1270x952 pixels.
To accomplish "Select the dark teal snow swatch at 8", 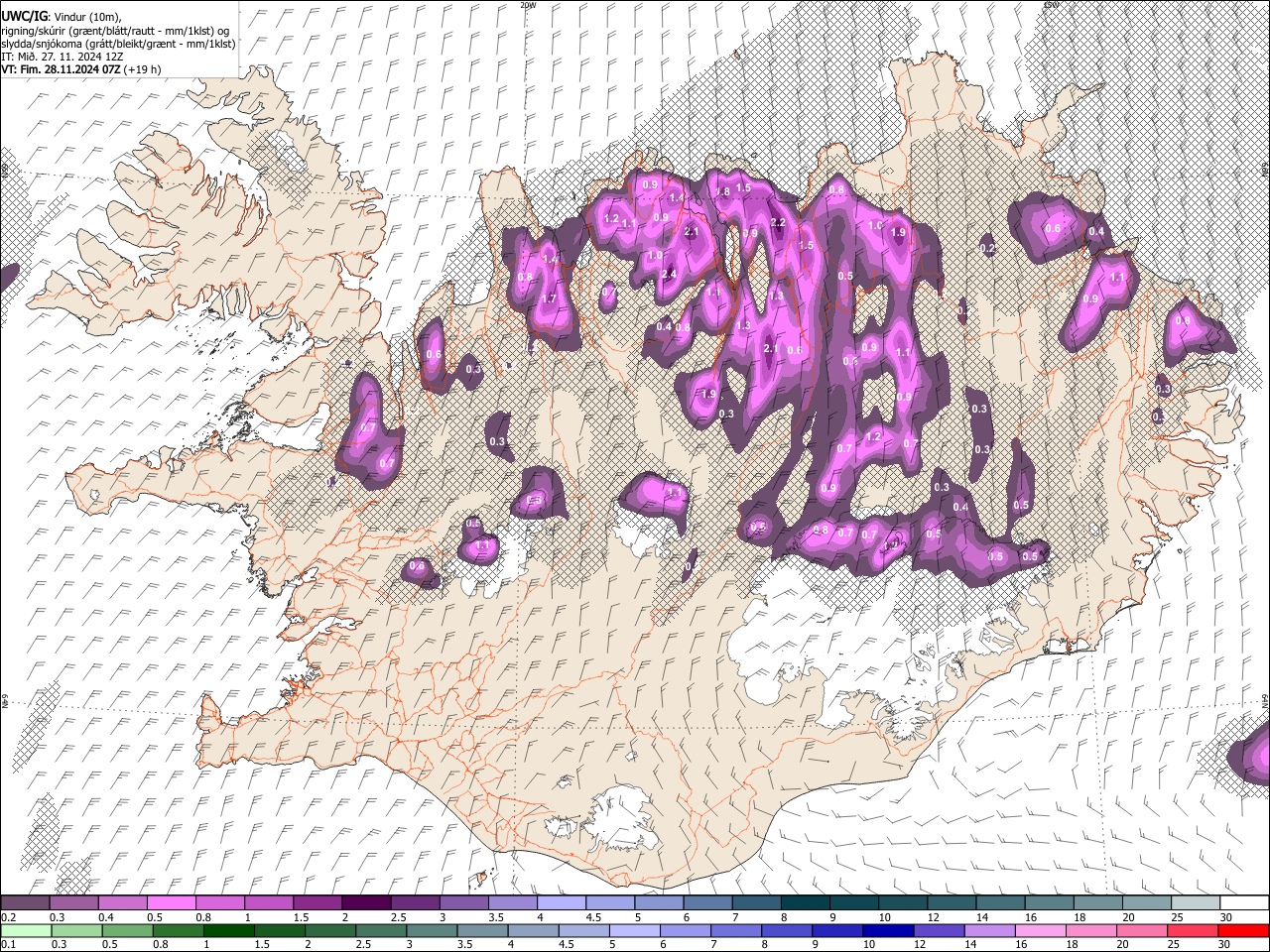I will tap(806, 903).
